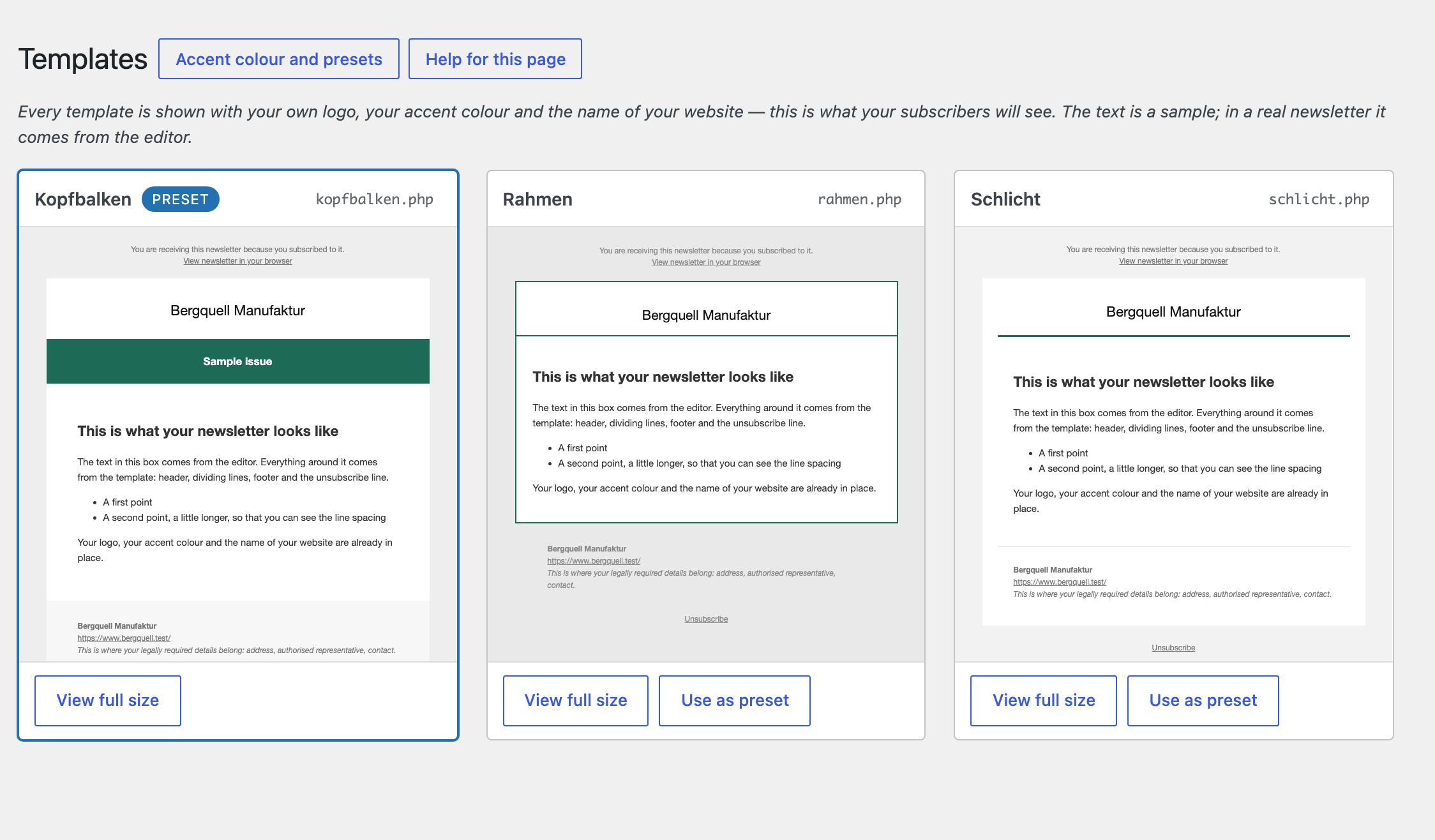The width and height of the screenshot is (1435, 840).
Task: Click 'A second point' bullet in Schlicht preview
Action: pos(1180,469)
